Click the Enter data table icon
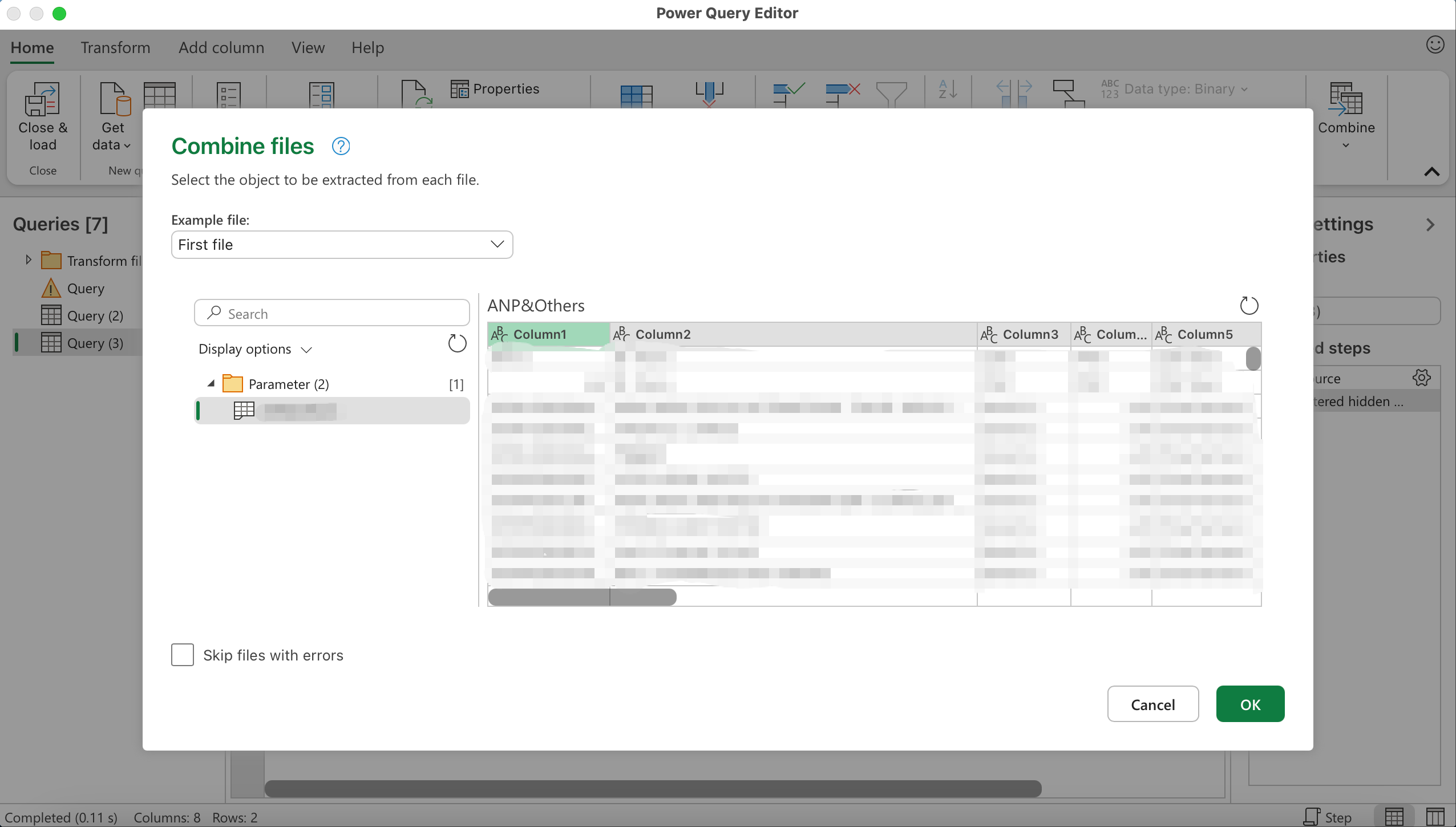This screenshot has height=827, width=1456. coord(160,95)
